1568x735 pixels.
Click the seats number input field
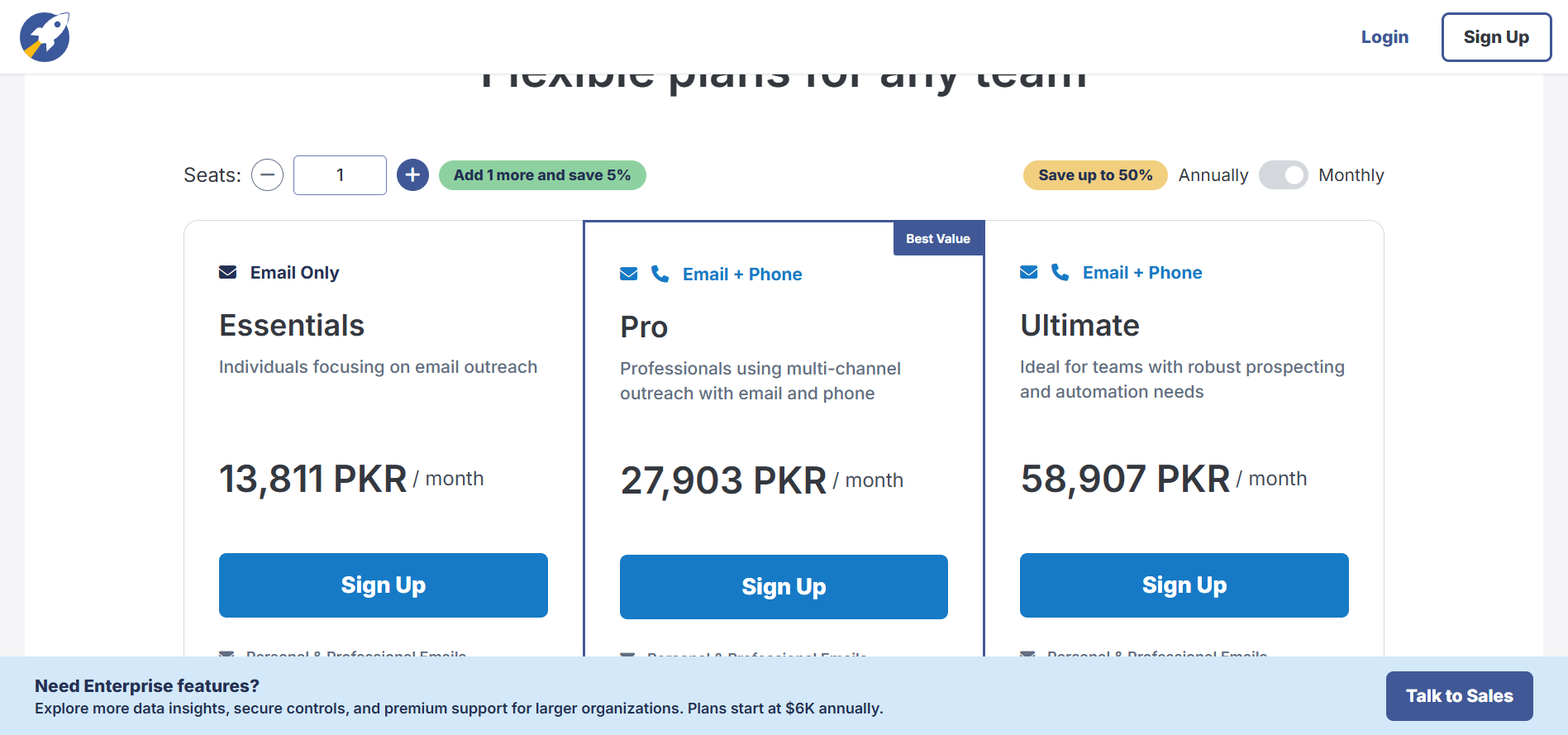tap(340, 175)
